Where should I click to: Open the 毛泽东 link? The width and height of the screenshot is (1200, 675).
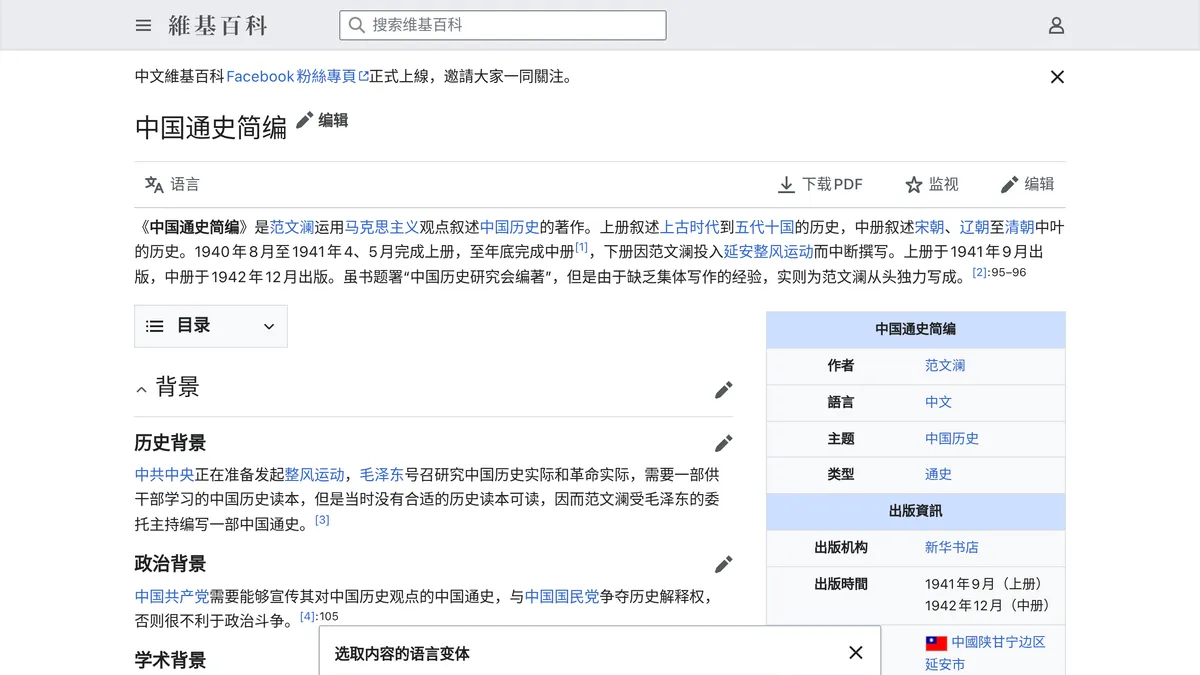click(x=382, y=474)
